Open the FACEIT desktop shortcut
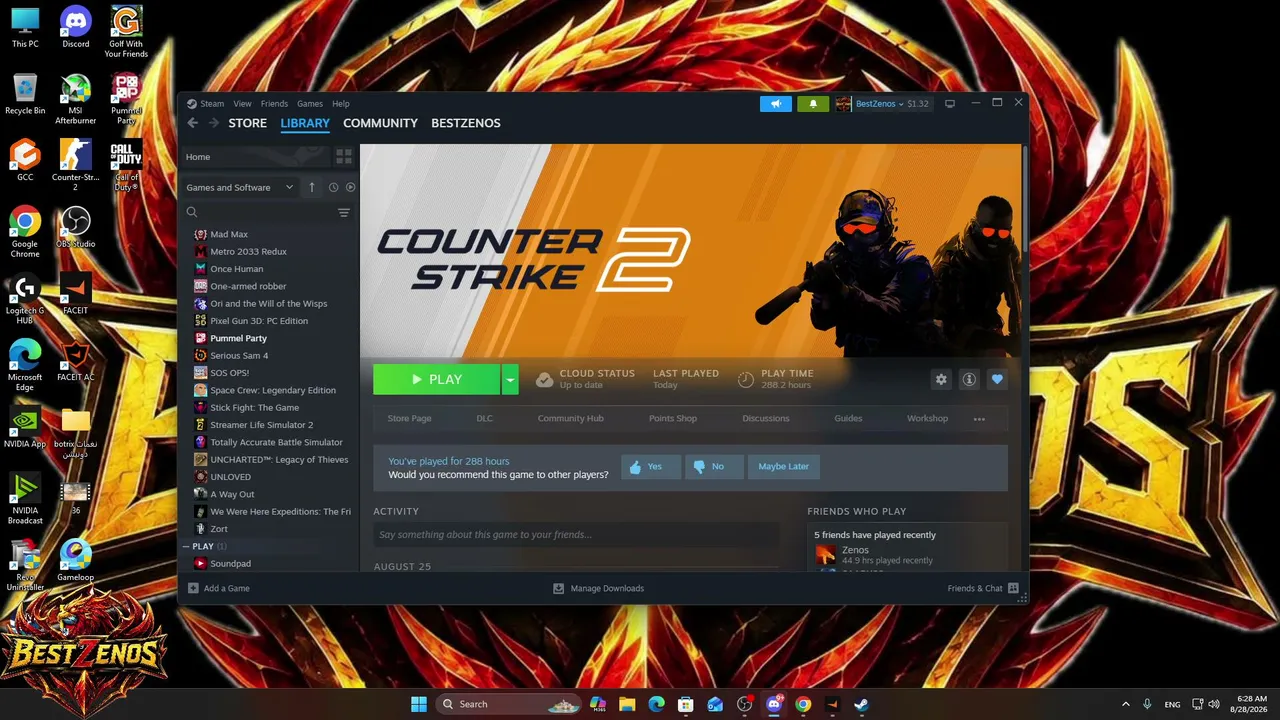The height and width of the screenshot is (720, 1280). pyautogui.click(x=76, y=294)
